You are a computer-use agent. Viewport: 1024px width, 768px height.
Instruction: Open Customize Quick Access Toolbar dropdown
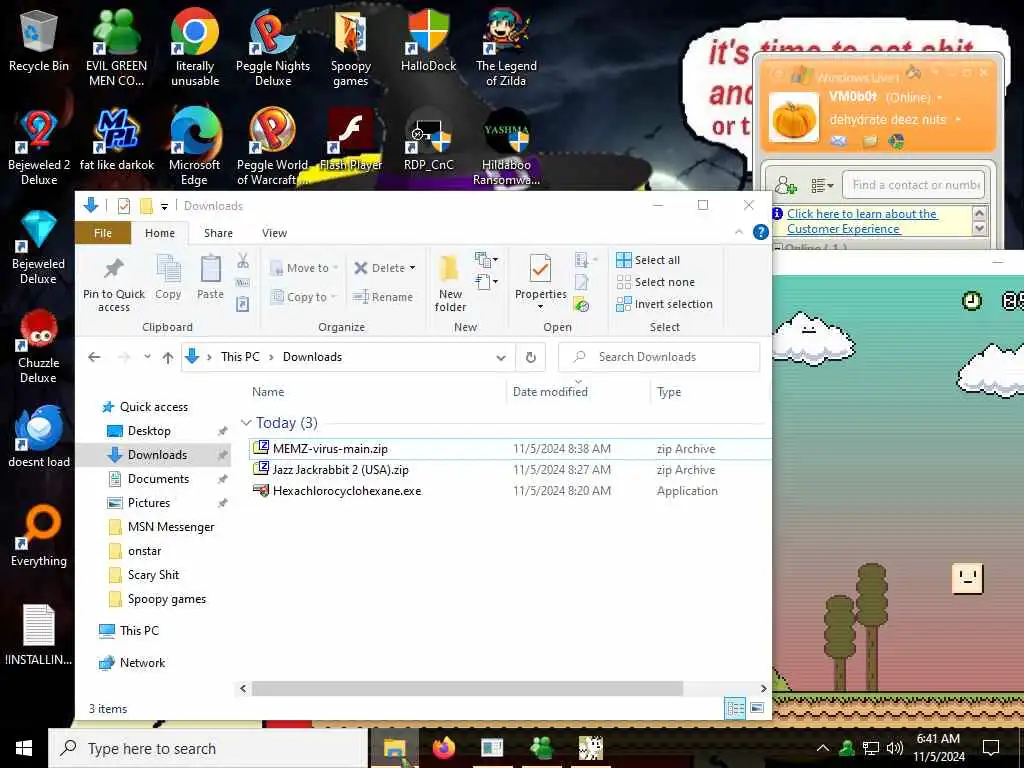click(165, 206)
